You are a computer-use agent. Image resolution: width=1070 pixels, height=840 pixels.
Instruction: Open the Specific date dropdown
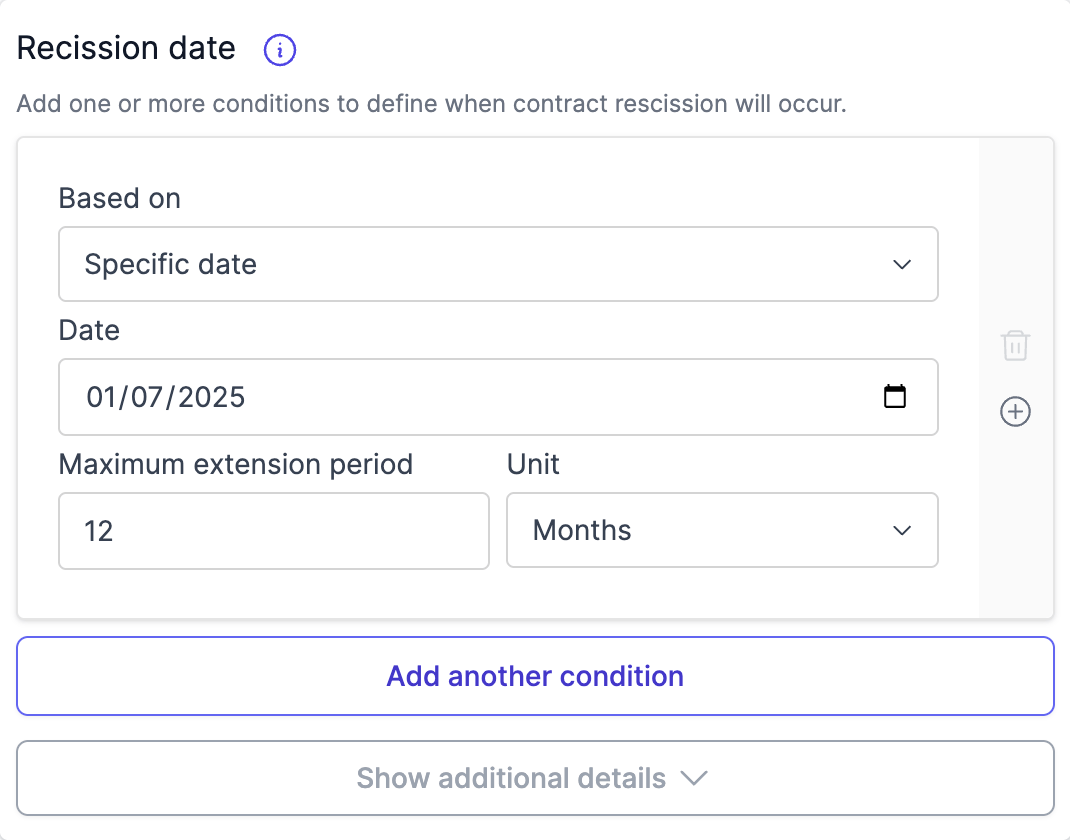coord(498,265)
